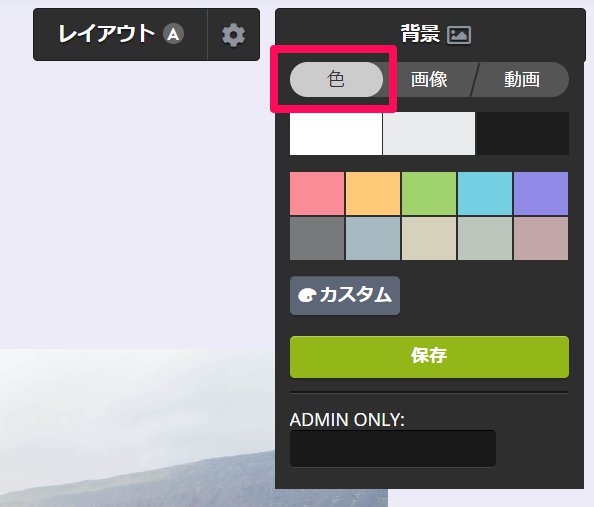Switch to the 画像 image tab
This screenshot has width=594, height=507.
click(429, 79)
